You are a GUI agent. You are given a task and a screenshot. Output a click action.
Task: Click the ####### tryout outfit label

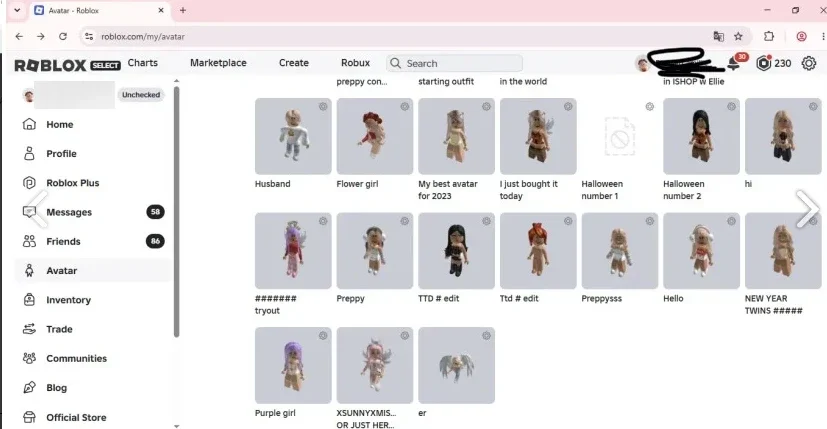(275, 304)
